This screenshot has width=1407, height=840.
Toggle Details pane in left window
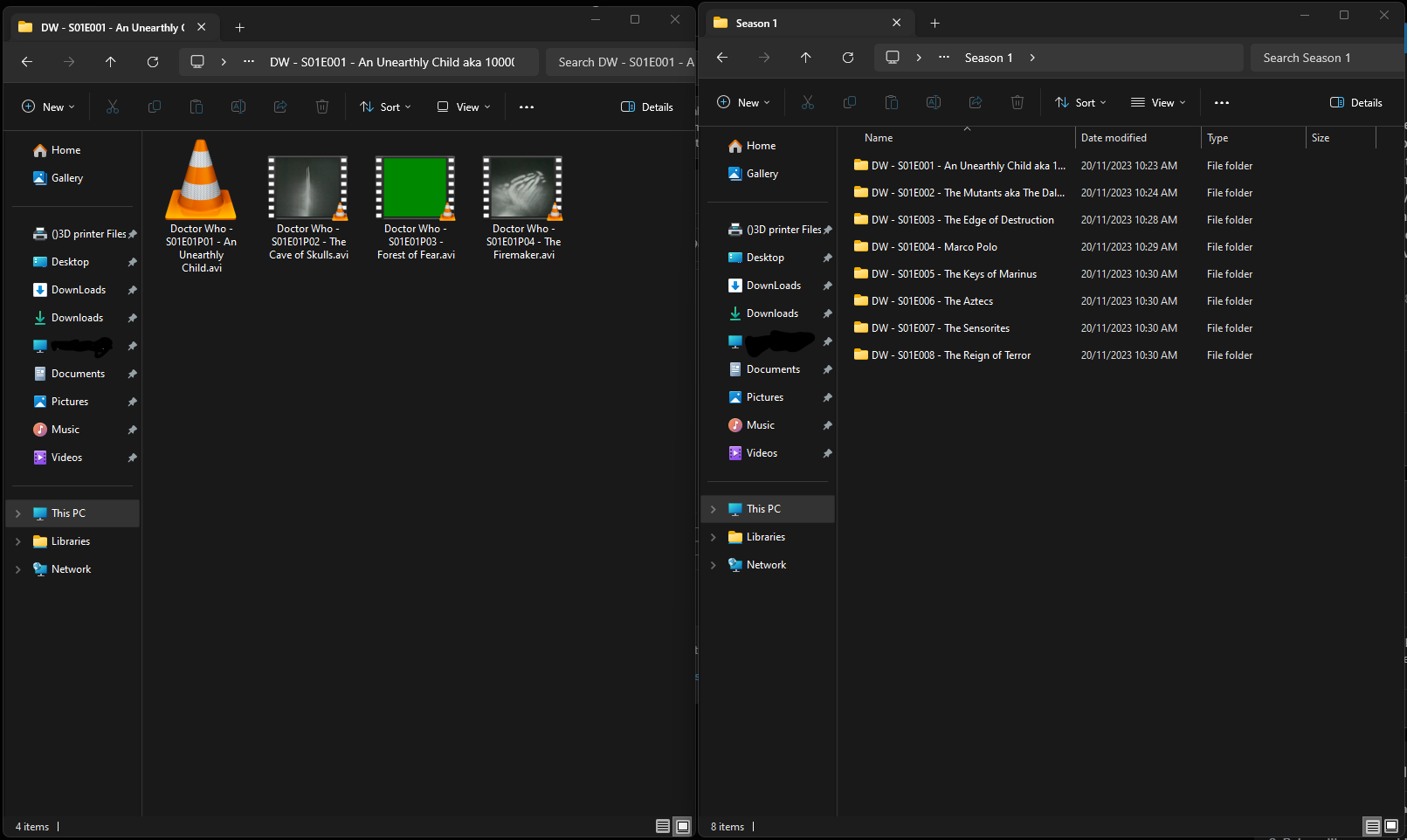coord(647,107)
